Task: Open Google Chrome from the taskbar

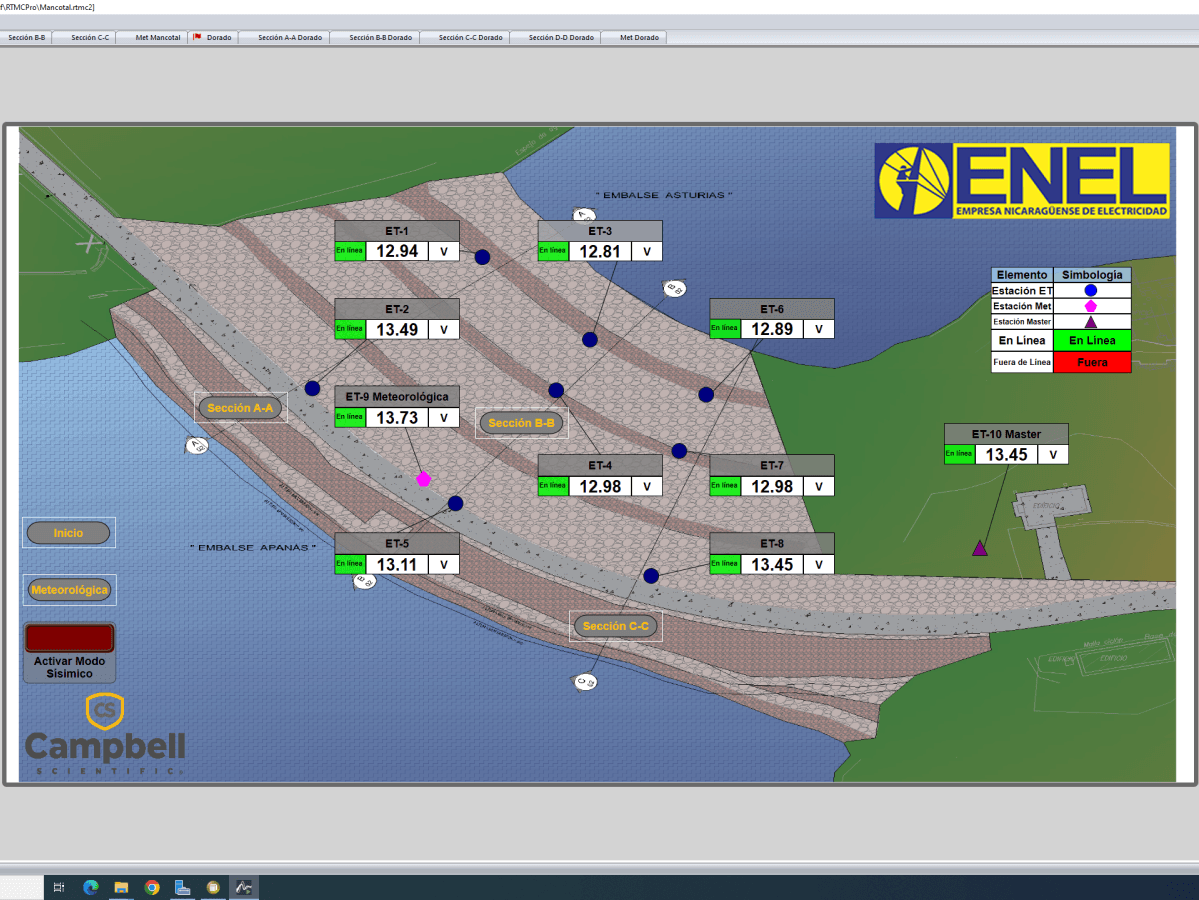Action: tap(152, 887)
